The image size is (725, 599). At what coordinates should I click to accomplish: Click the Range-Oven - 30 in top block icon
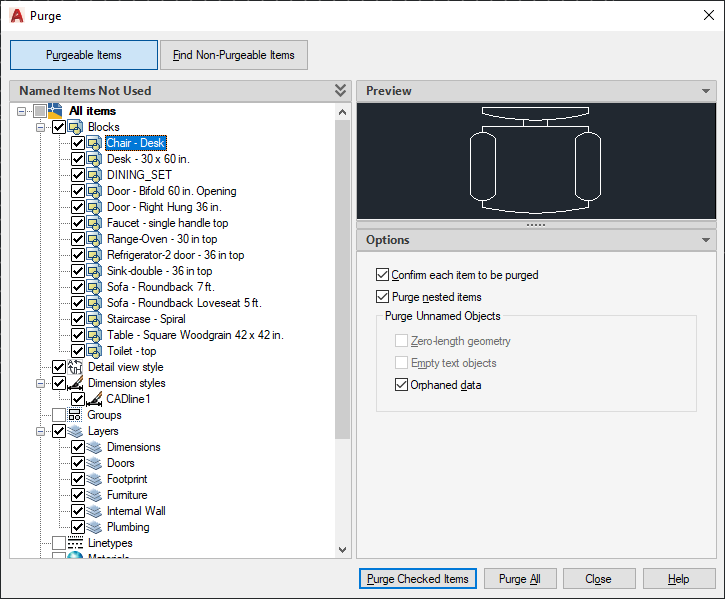94,239
